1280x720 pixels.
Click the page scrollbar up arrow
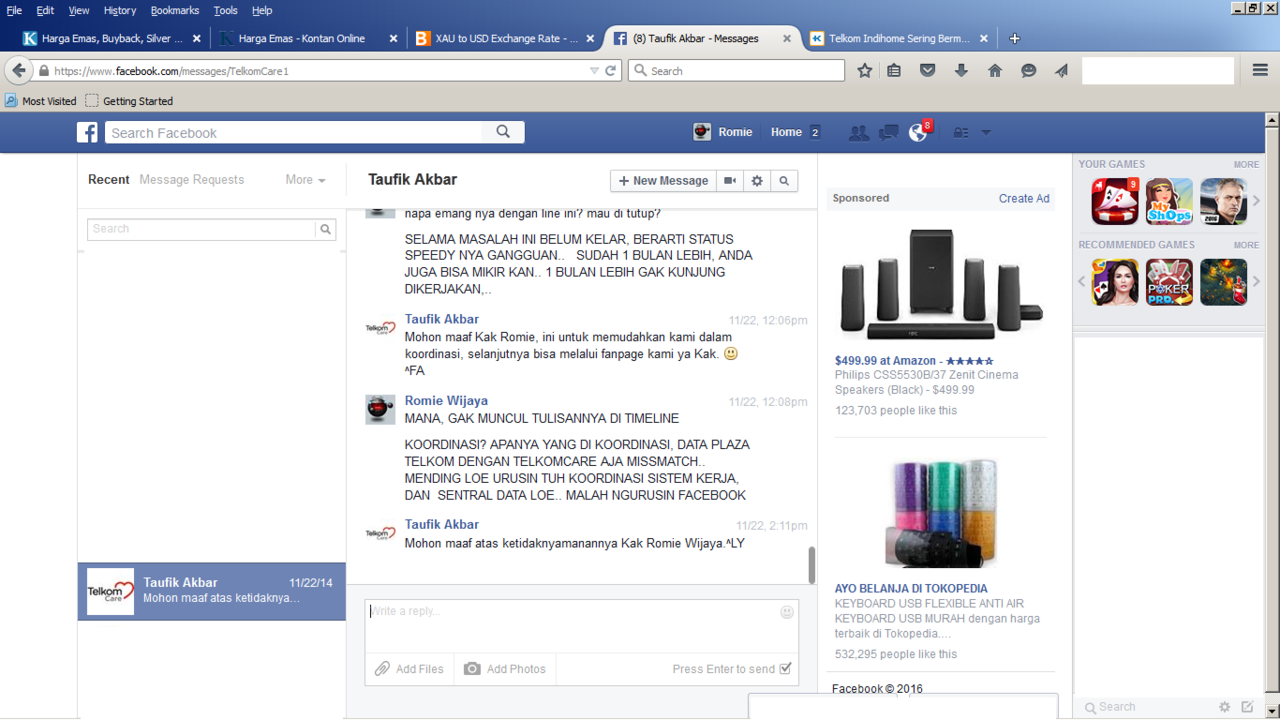pyautogui.click(x=1272, y=120)
